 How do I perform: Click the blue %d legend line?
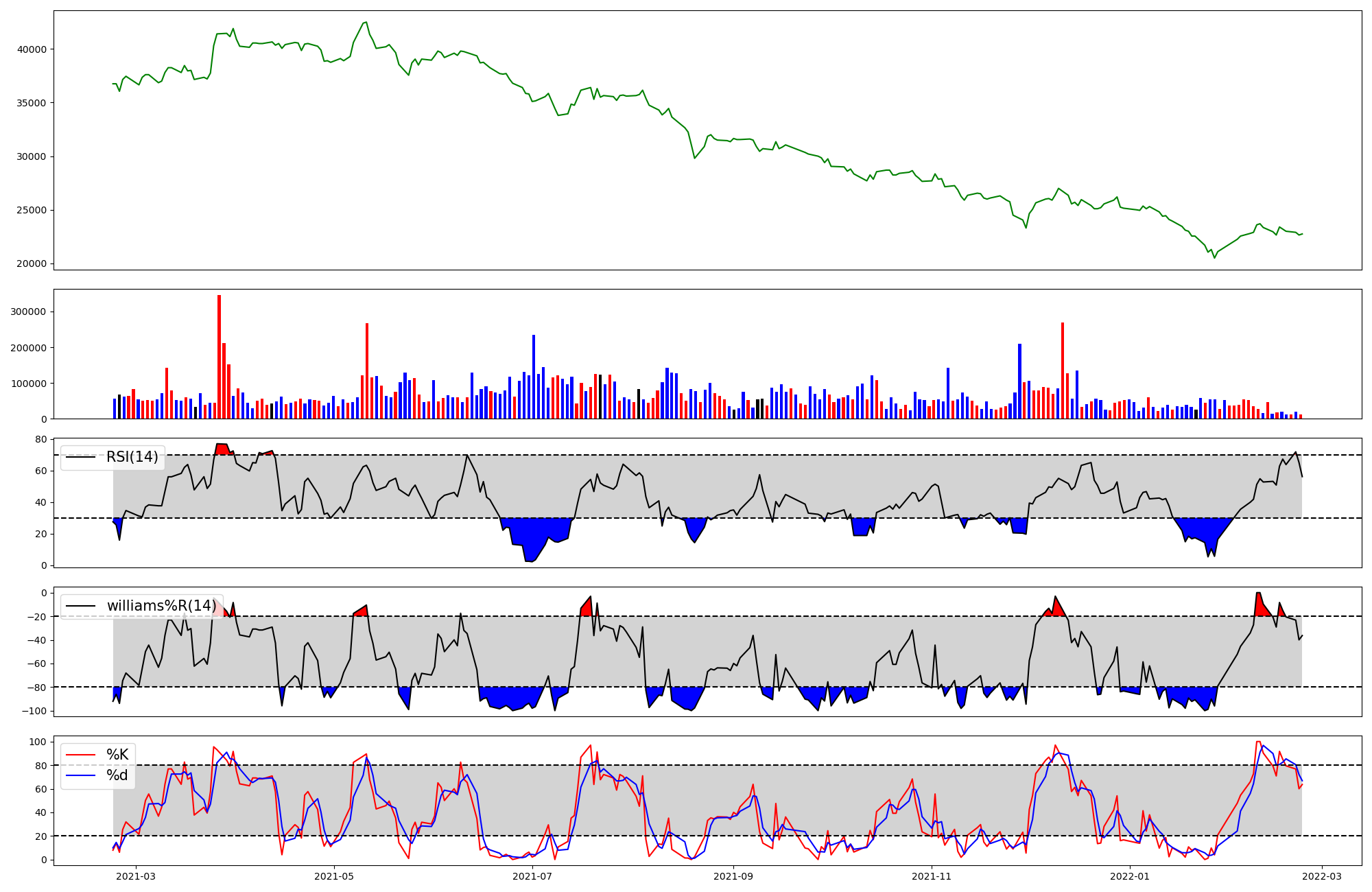(x=81, y=775)
